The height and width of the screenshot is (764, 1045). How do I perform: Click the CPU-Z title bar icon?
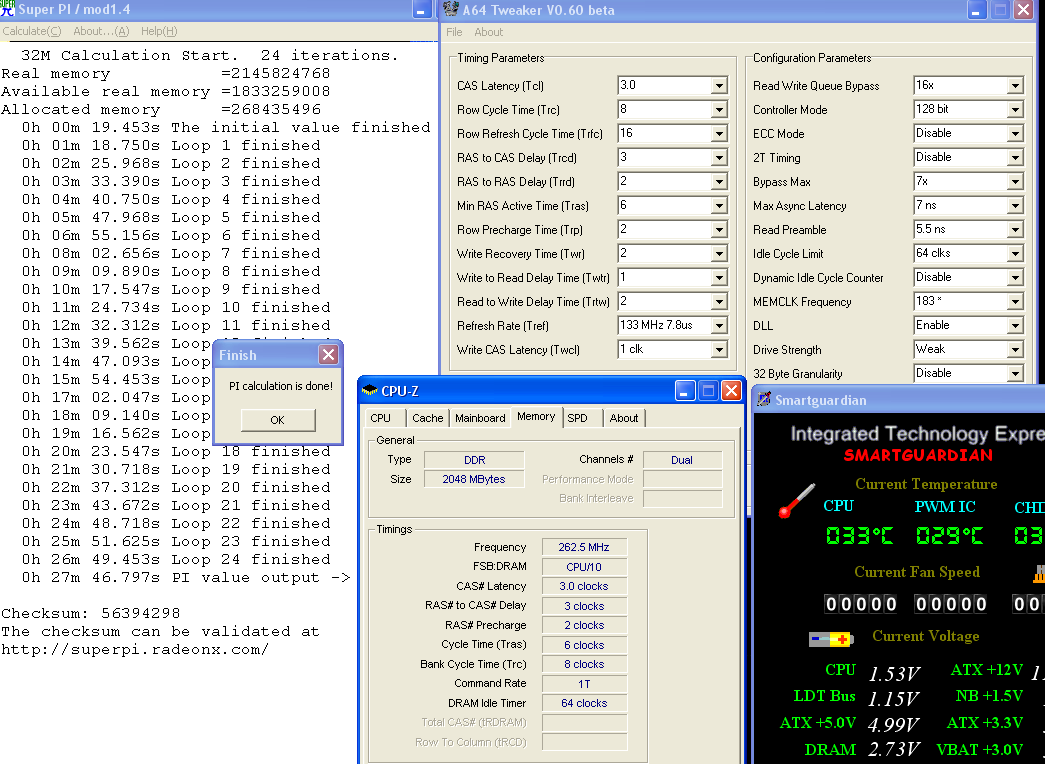point(369,390)
